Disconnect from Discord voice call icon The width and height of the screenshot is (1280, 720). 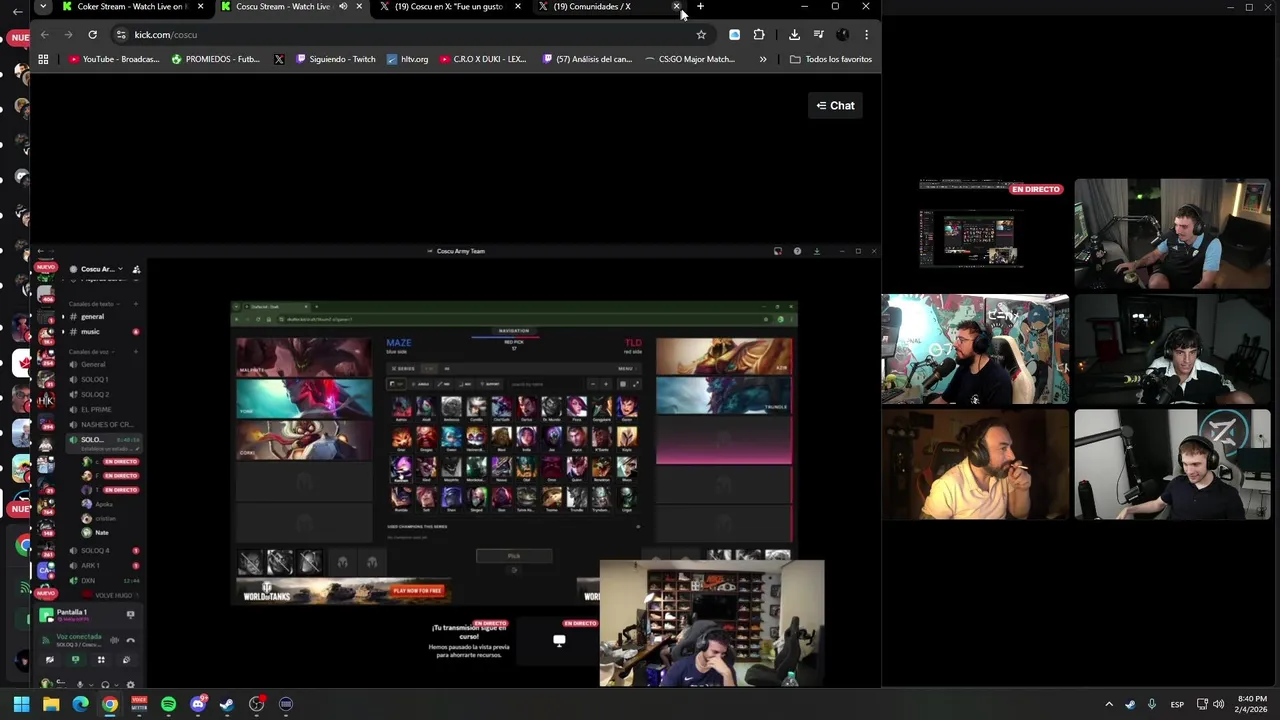pyautogui.click(x=130, y=641)
